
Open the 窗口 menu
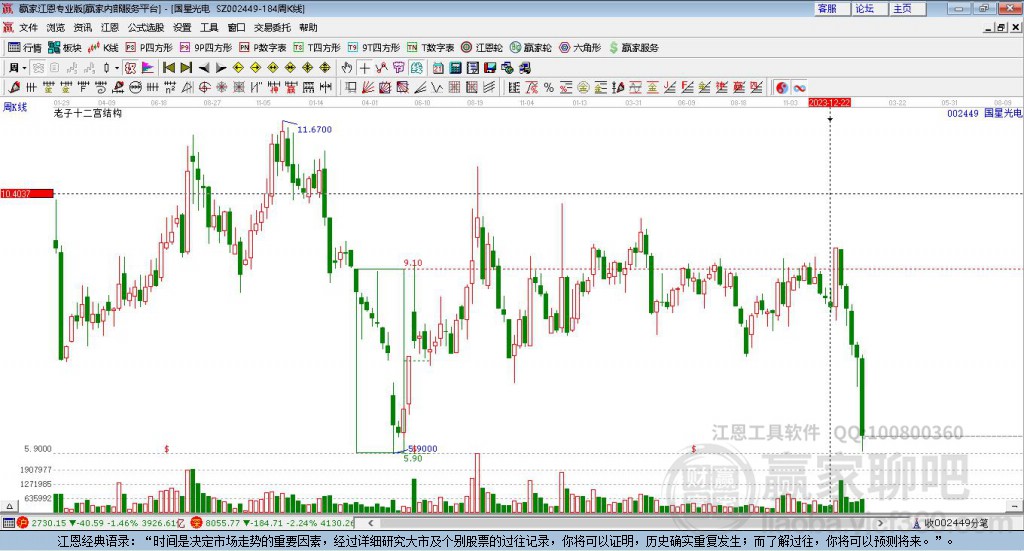point(236,27)
